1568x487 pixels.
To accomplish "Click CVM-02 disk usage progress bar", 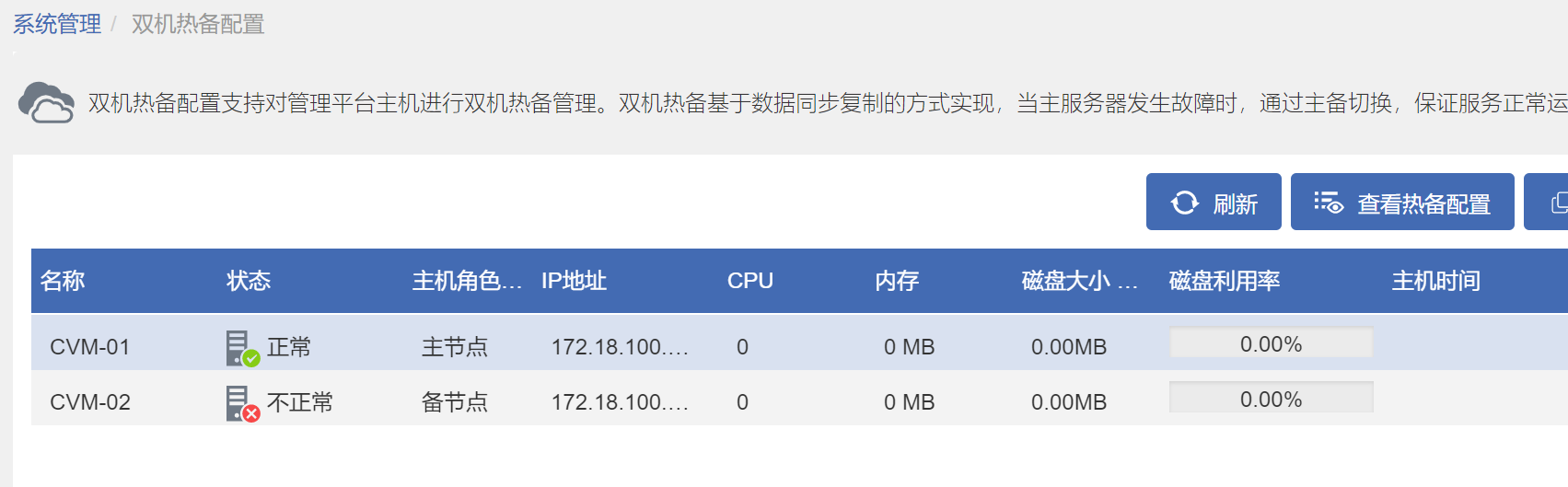I will tap(1271, 399).
